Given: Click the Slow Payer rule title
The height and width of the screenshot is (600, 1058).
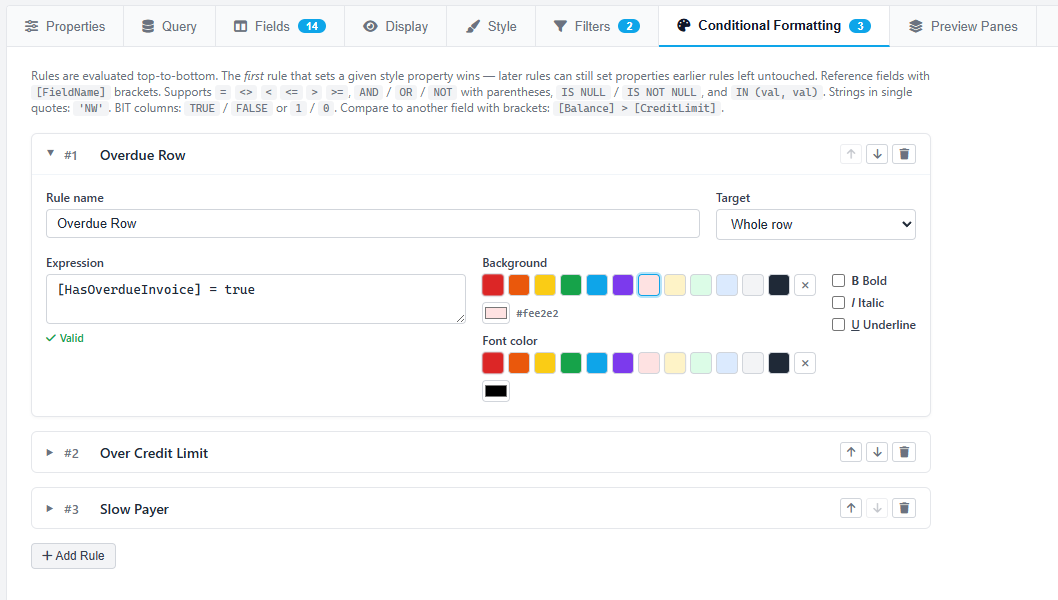Looking at the screenshot, I should point(134,509).
